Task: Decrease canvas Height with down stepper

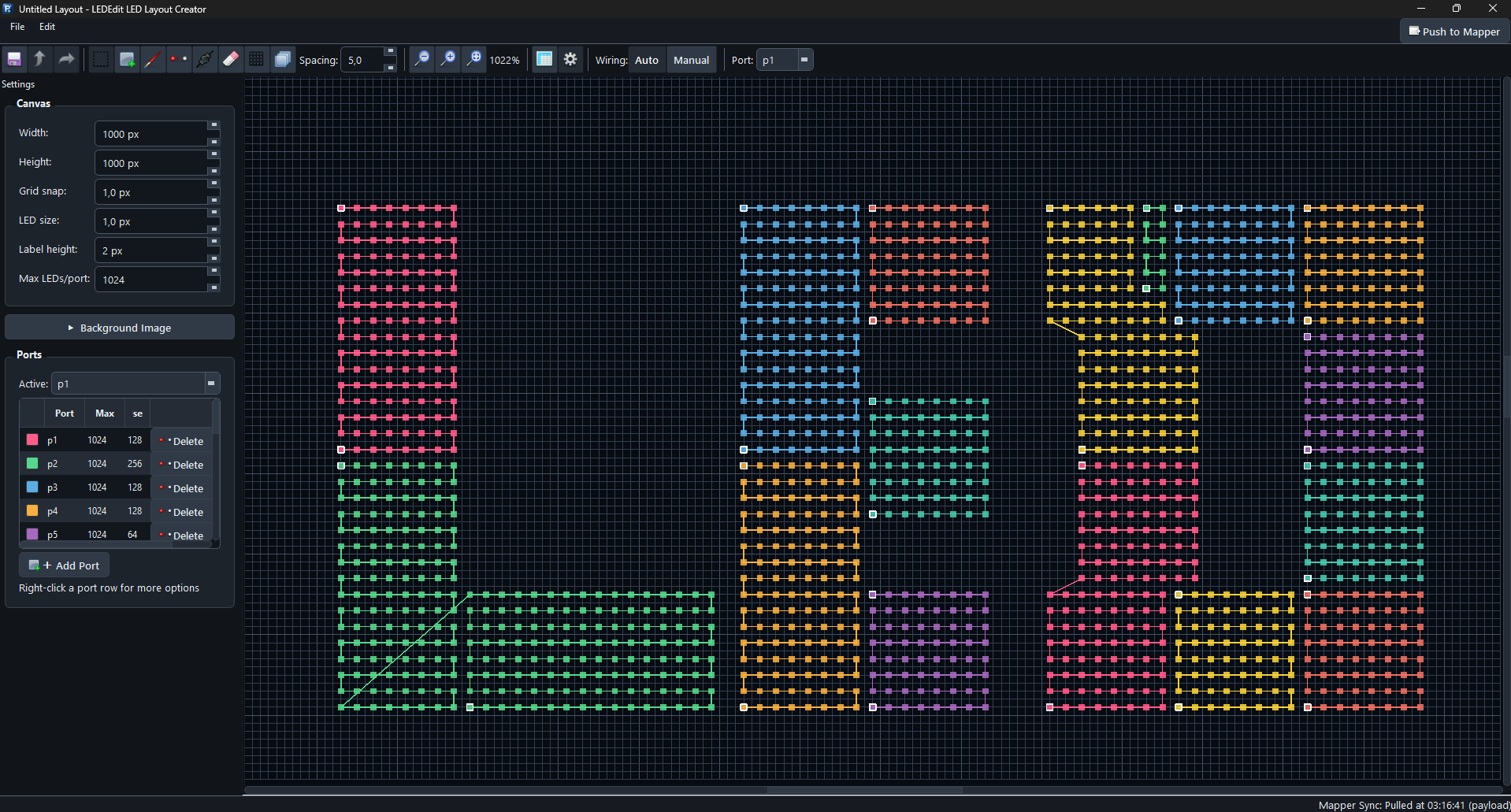Action: pos(213,171)
